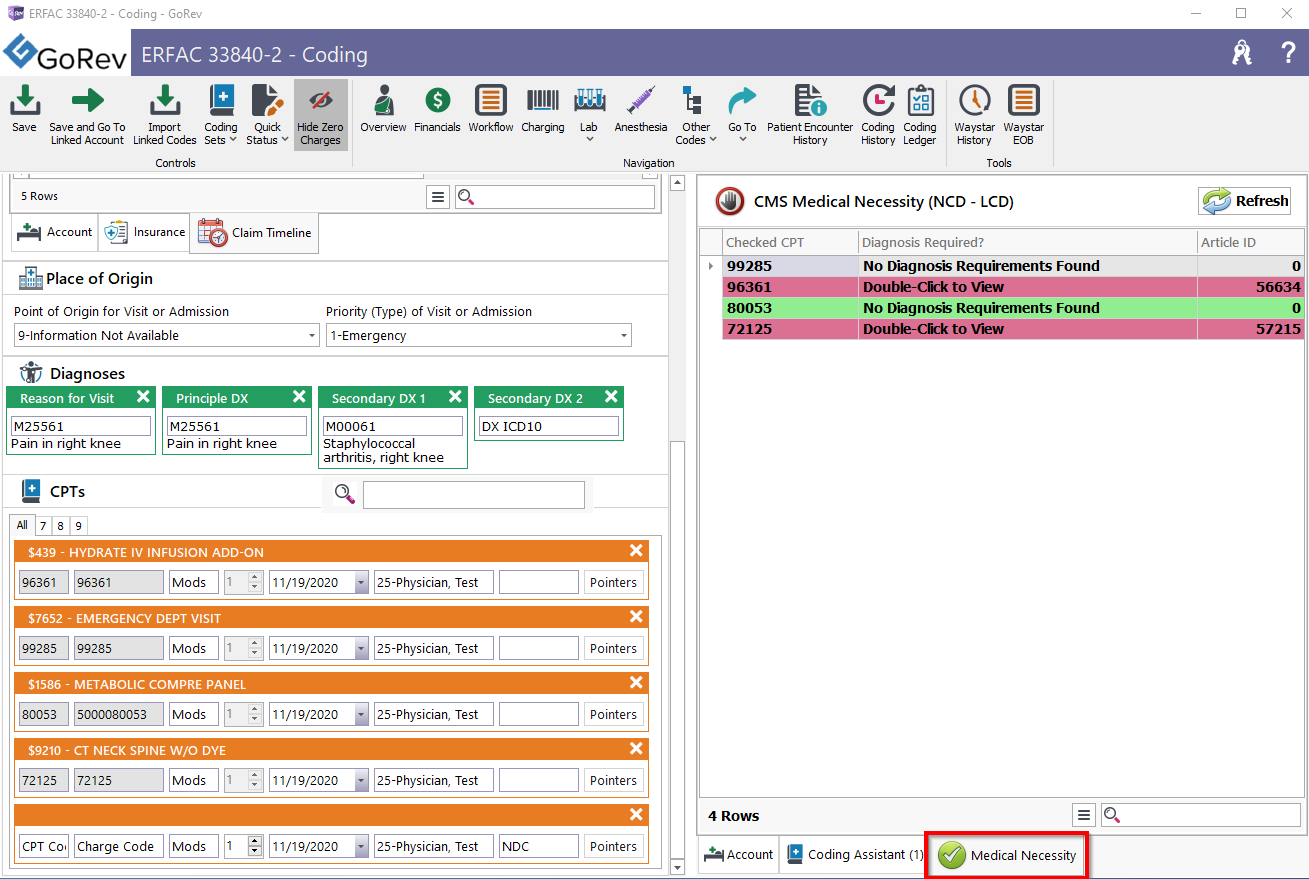The height and width of the screenshot is (879, 1309).
Task: Select the CPT tab 9
Action: click(78, 526)
